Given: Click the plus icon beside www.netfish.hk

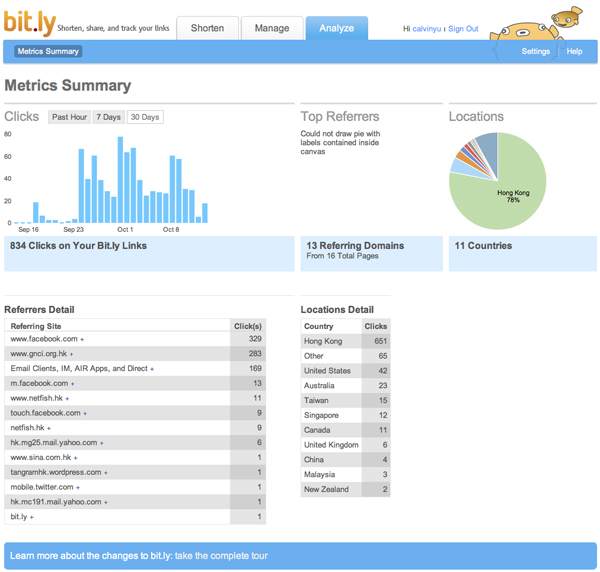Looking at the screenshot, I should click(x=68, y=398).
